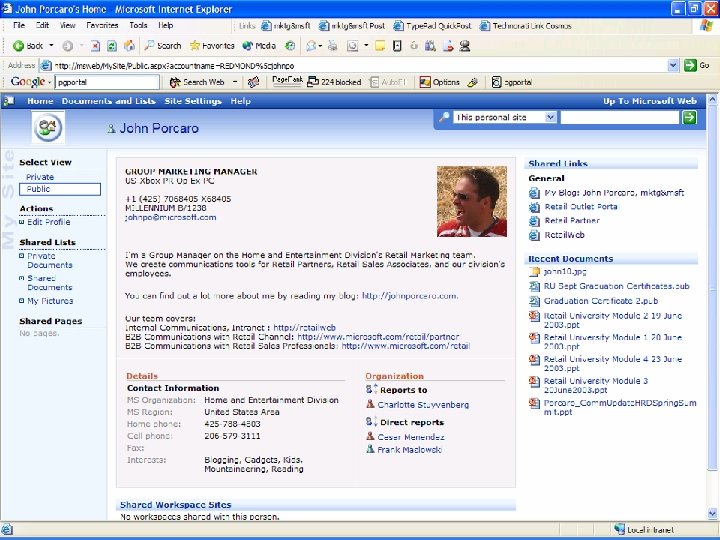The width and height of the screenshot is (720, 540).
Task: Click the Print icon in toolbar
Action: click(x=332, y=45)
